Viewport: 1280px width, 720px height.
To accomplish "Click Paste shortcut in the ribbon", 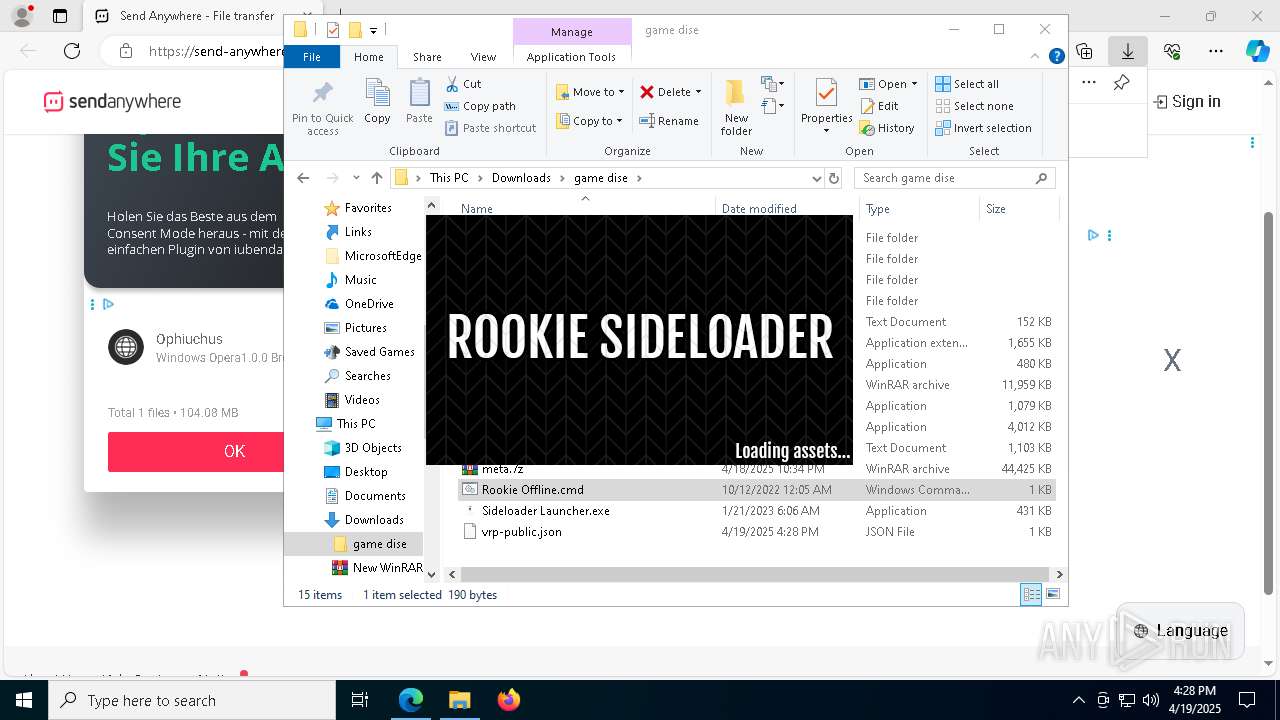I will pos(490,128).
